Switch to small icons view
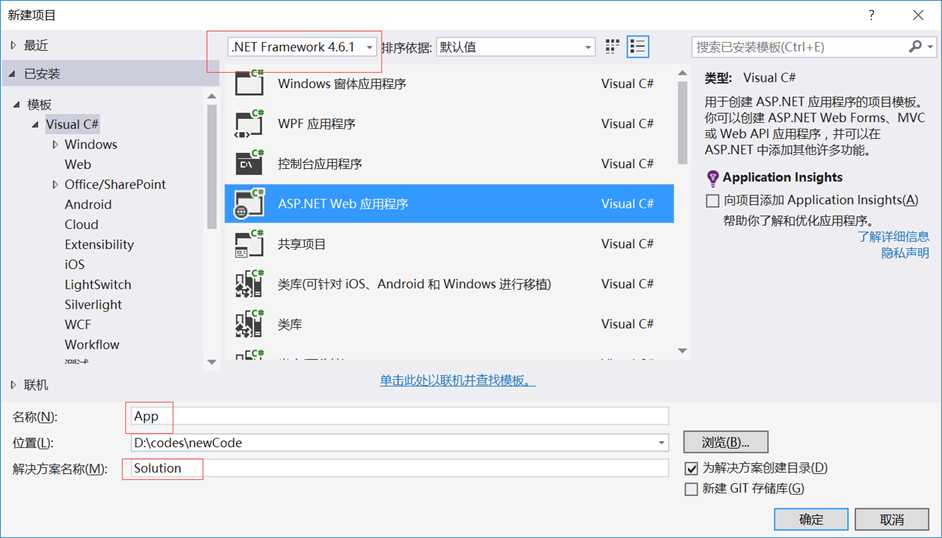The width and height of the screenshot is (942, 538). point(612,47)
